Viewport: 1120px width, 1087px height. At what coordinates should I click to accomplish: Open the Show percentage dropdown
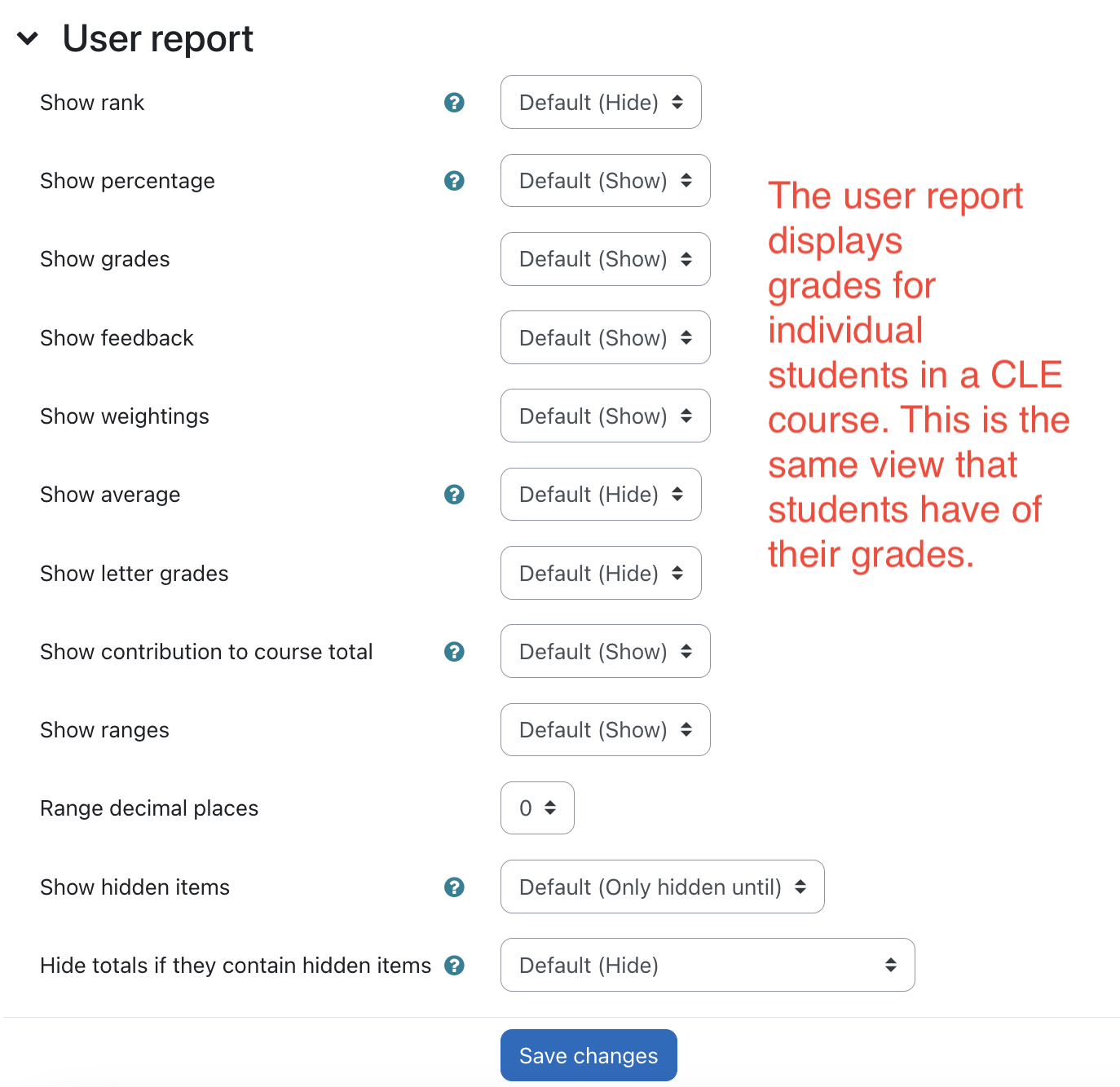[x=605, y=181]
